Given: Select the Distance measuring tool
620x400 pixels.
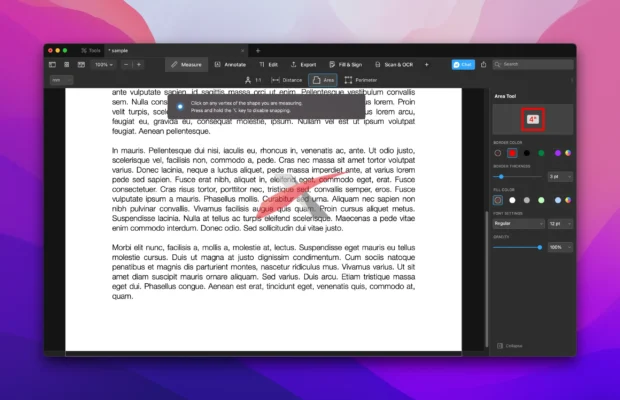Looking at the screenshot, I should pos(287,80).
